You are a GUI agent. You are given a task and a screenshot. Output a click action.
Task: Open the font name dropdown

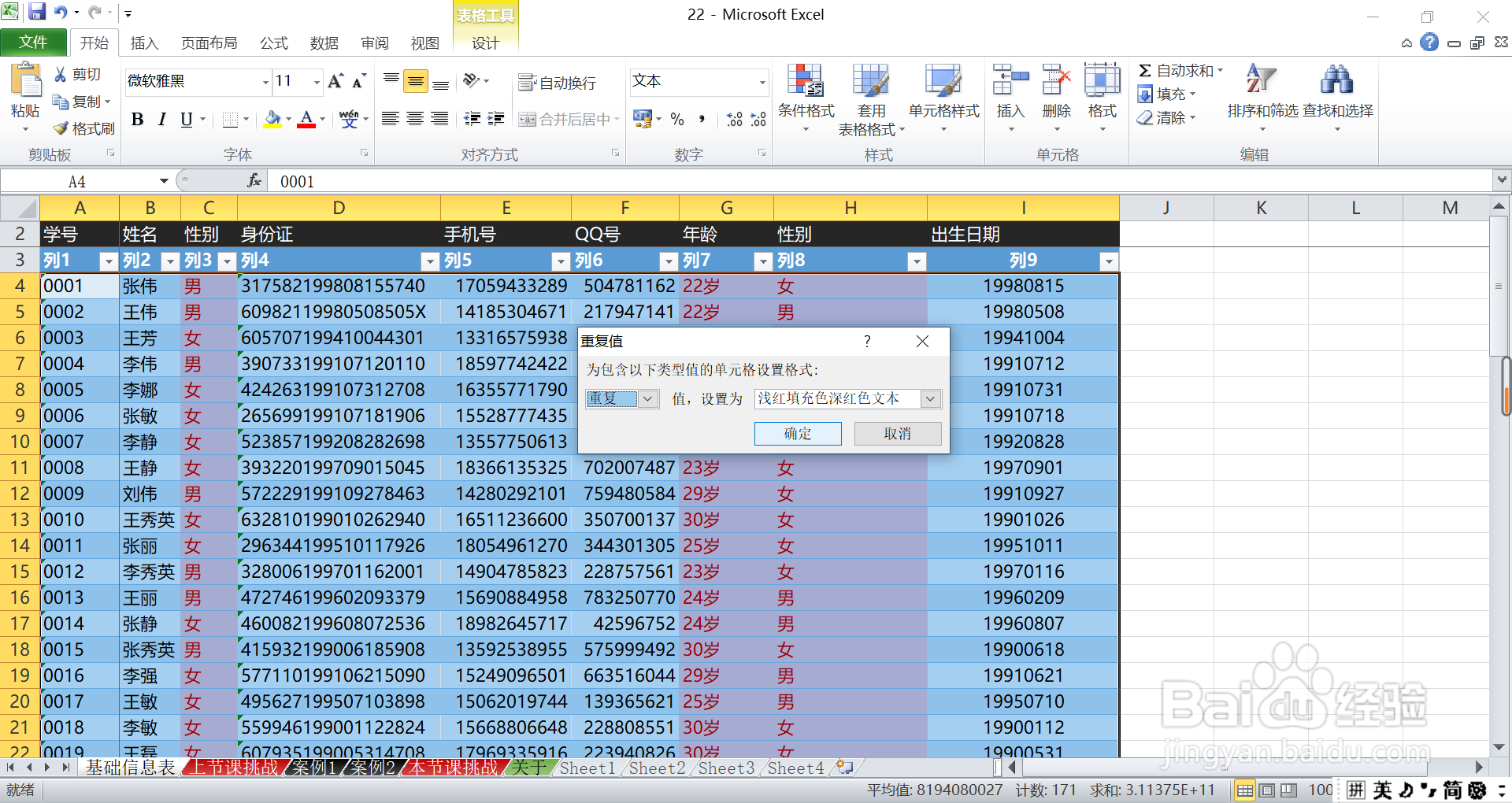point(265,82)
